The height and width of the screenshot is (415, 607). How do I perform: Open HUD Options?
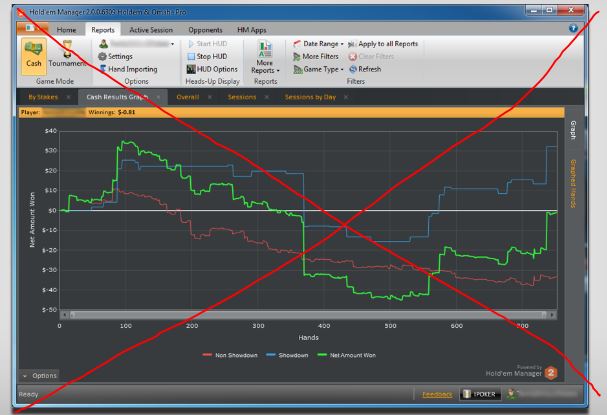tap(212, 69)
